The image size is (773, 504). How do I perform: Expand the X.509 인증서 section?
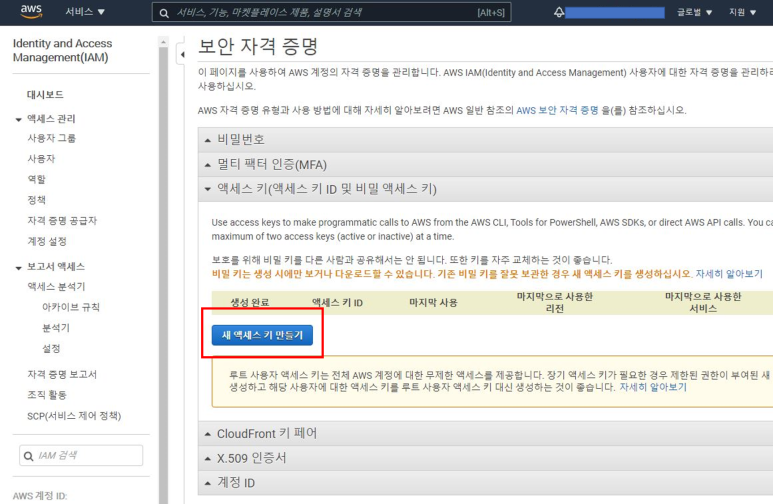tap(486, 458)
